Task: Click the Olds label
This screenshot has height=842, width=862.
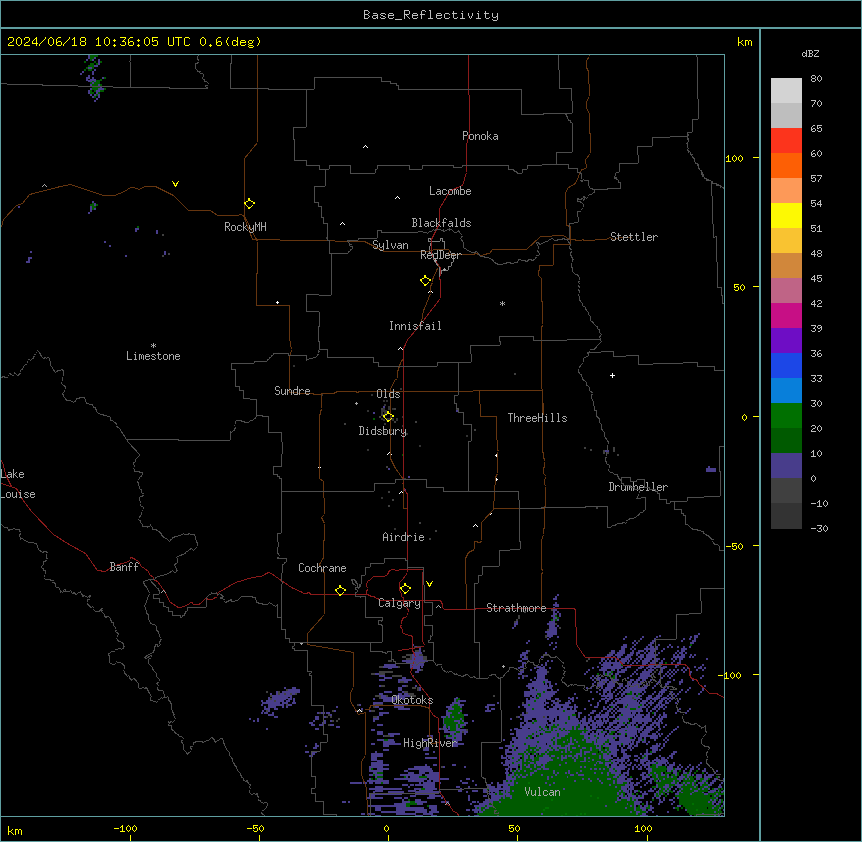Action: point(388,394)
